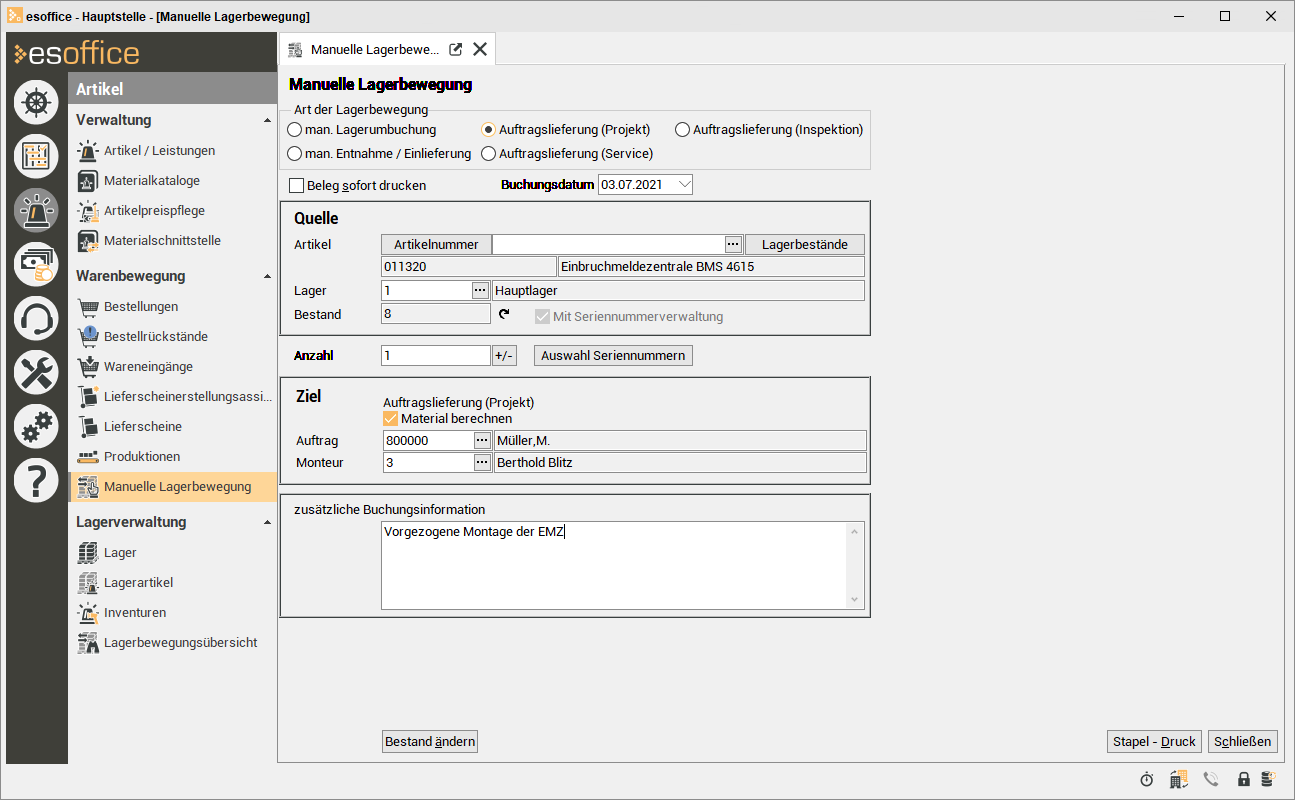Click the +/- button next to Anzahl
The width and height of the screenshot is (1295, 800).
tap(504, 356)
